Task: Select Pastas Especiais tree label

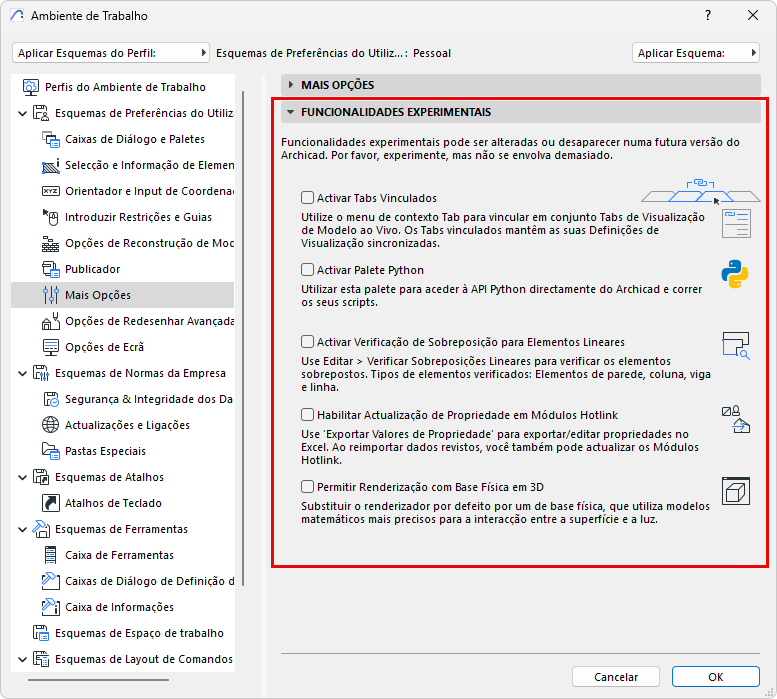Action: pos(106,451)
